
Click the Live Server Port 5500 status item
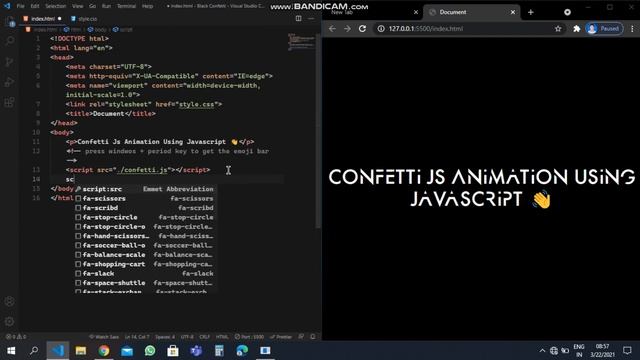(249, 337)
